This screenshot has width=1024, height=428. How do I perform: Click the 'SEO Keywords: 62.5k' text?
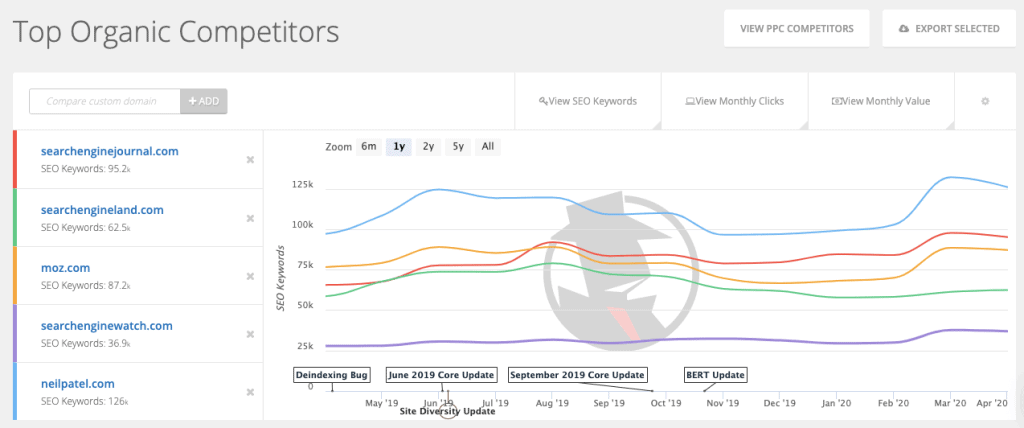[x=86, y=228]
